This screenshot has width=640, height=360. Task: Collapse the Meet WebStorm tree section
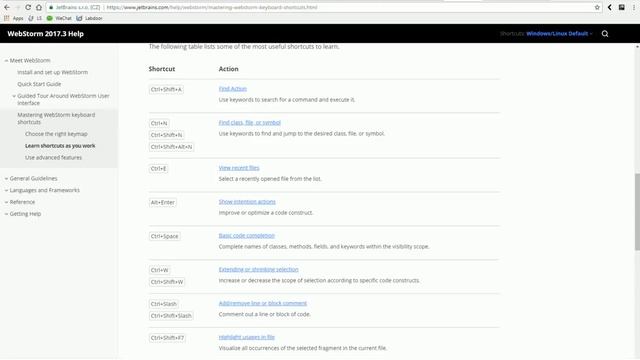click(6, 60)
